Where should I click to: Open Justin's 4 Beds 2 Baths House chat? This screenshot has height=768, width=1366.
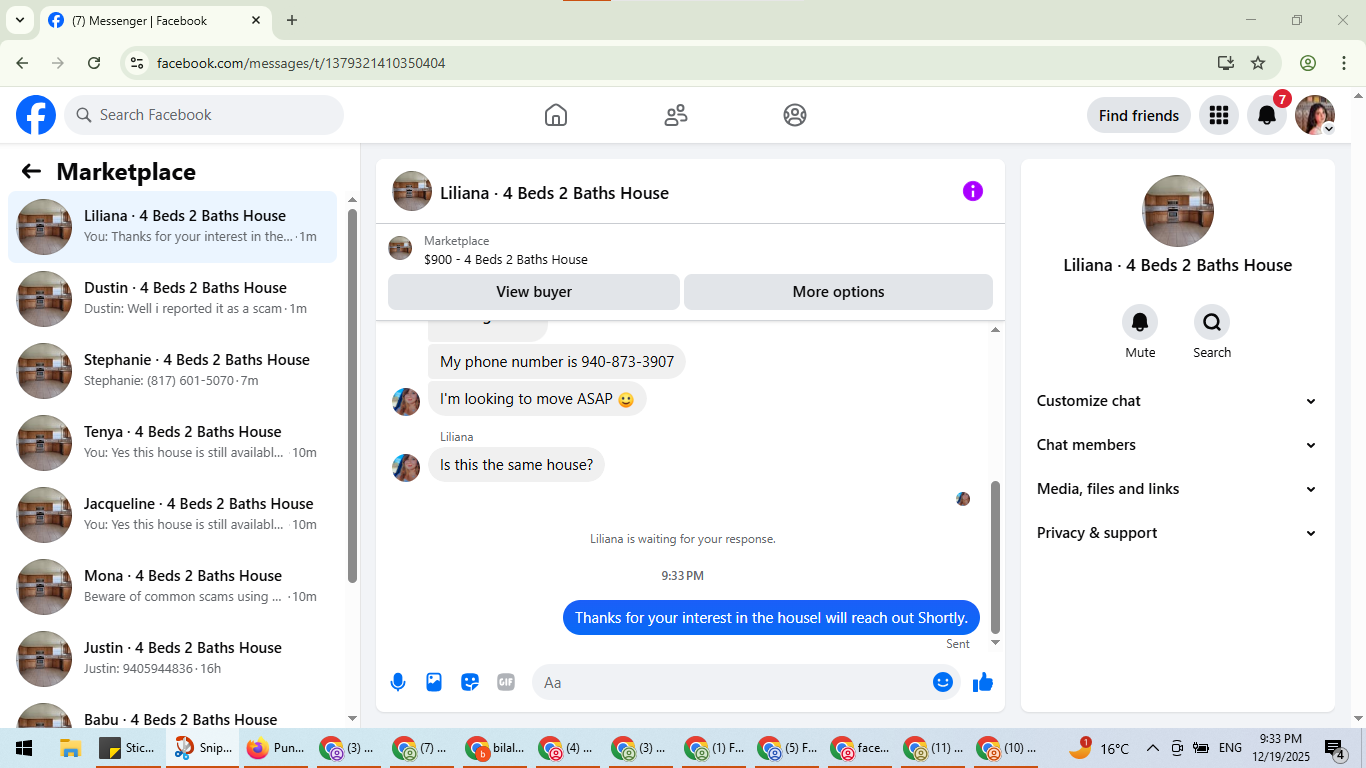coord(173,659)
